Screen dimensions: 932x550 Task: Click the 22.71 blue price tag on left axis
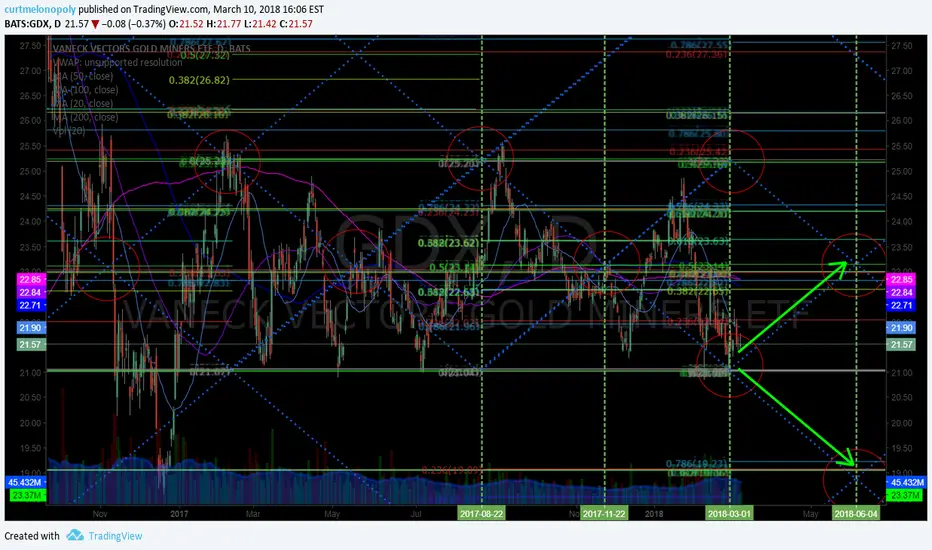(30, 305)
